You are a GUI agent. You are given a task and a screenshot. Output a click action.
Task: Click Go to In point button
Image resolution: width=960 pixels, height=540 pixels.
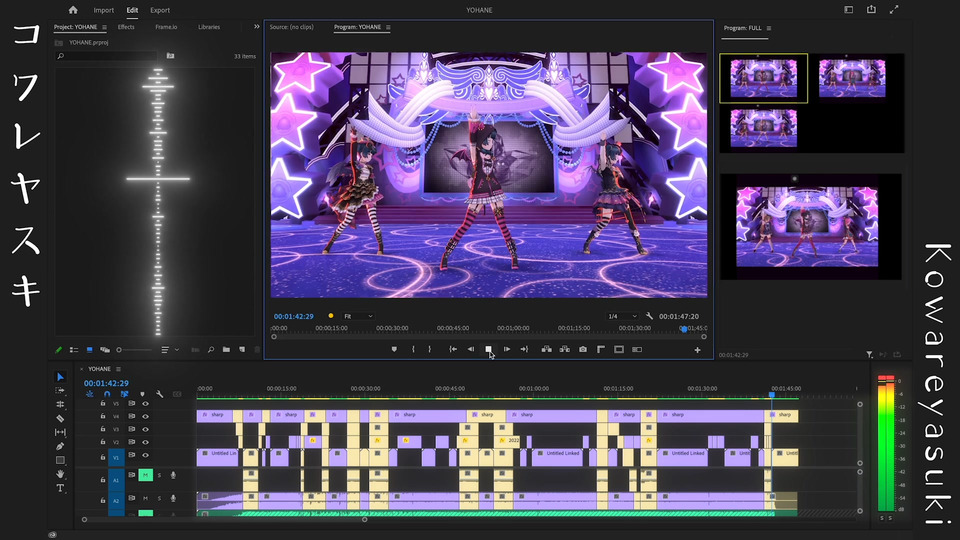[453, 349]
